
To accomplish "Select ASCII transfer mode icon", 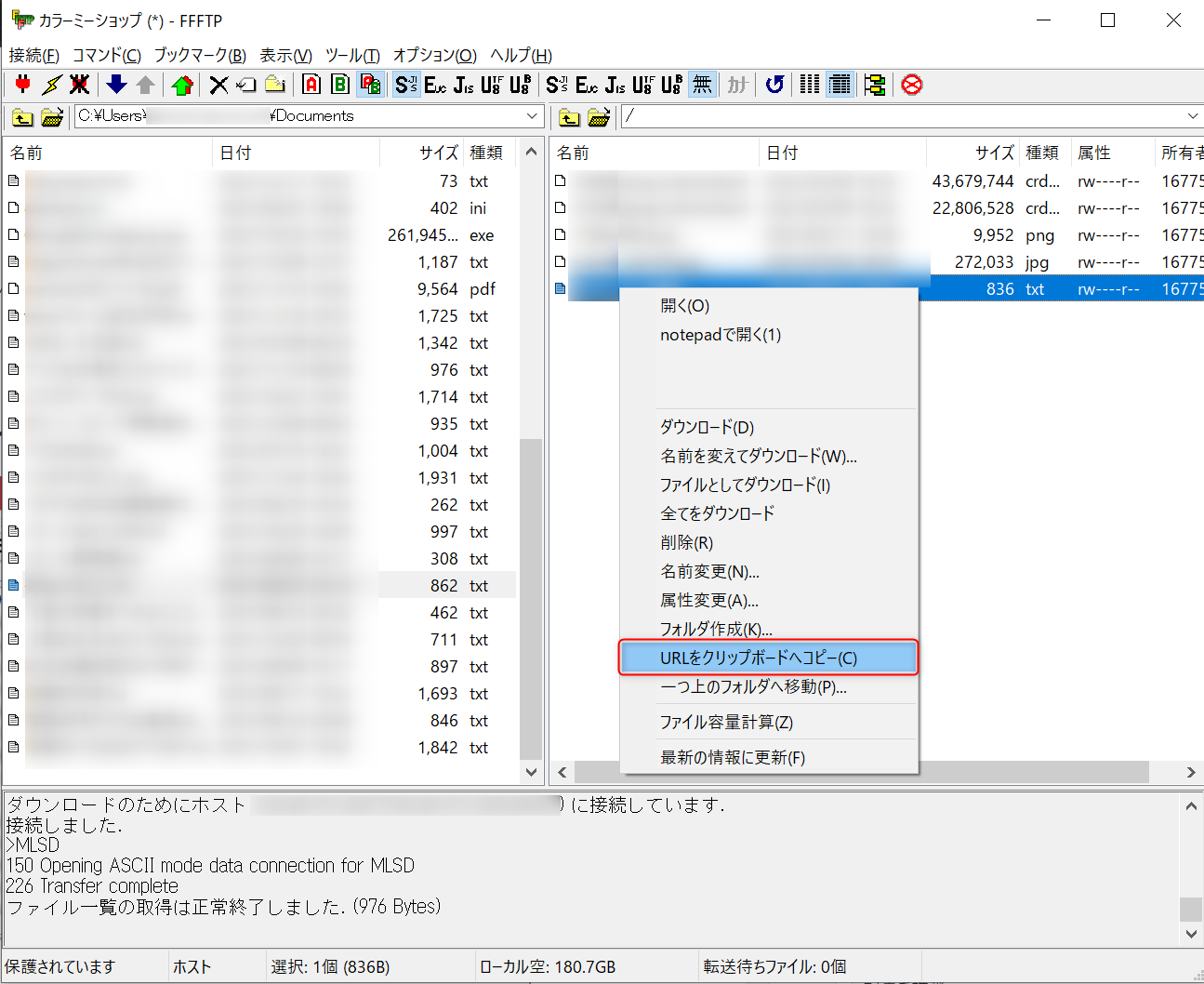I will [311, 85].
